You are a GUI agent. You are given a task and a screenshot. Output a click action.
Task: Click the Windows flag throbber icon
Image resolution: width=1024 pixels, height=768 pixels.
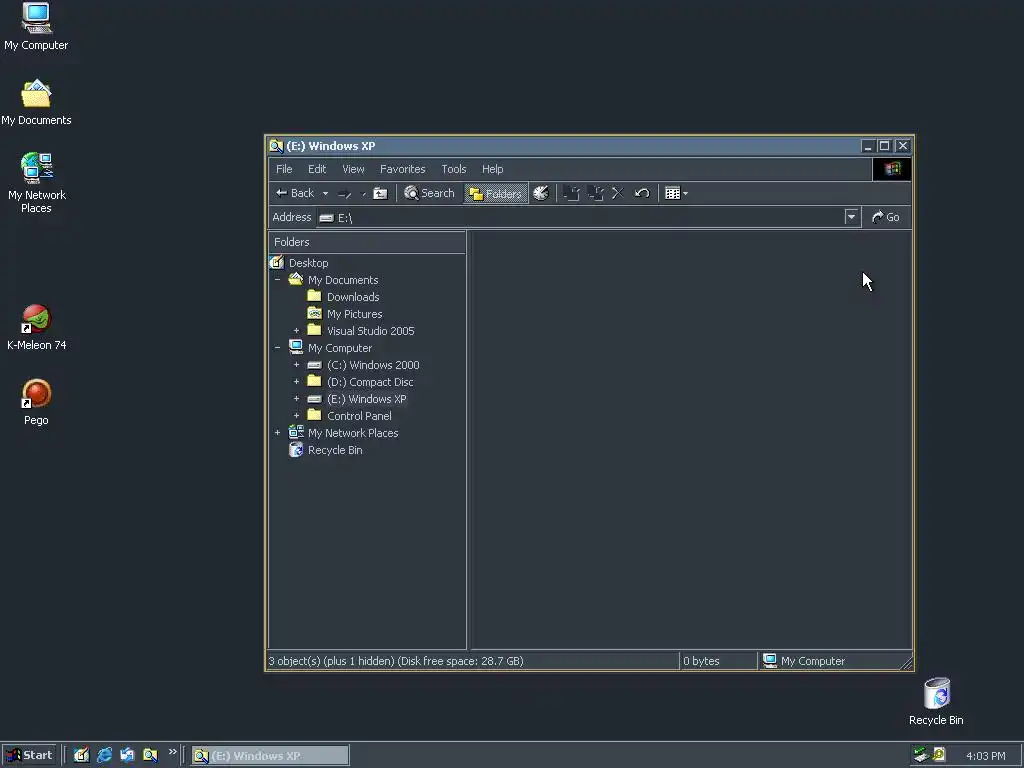(x=892, y=169)
